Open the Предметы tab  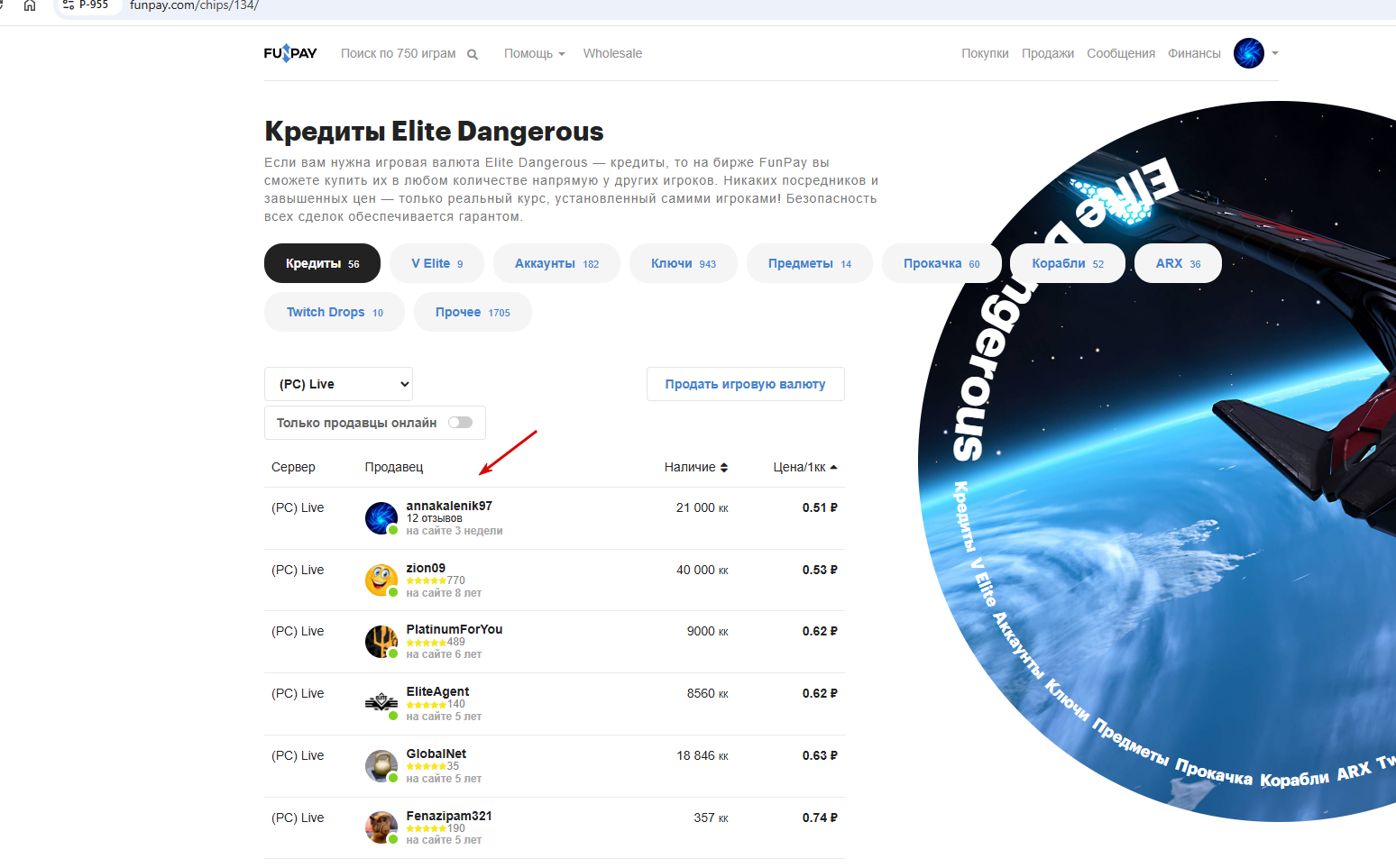[810, 263]
